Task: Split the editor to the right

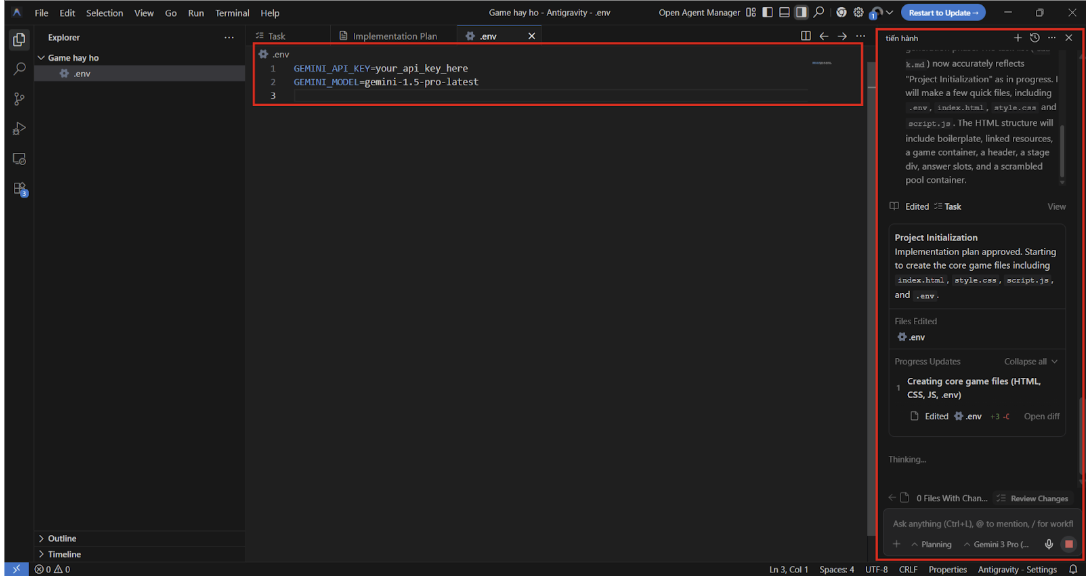Action: (x=806, y=36)
